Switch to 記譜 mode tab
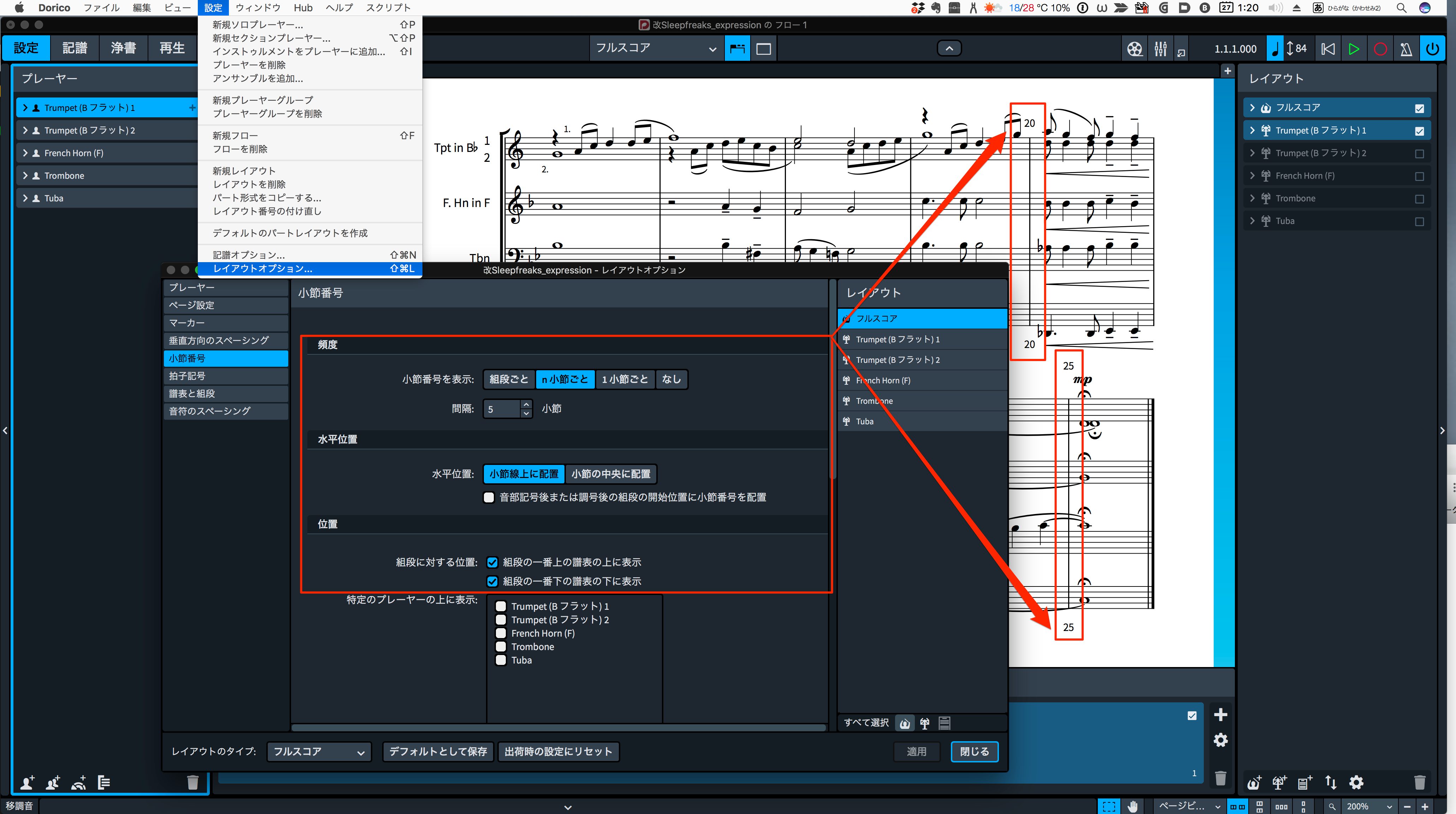This screenshot has height=814, width=1456. pyautogui.click(x=75, y=48)
